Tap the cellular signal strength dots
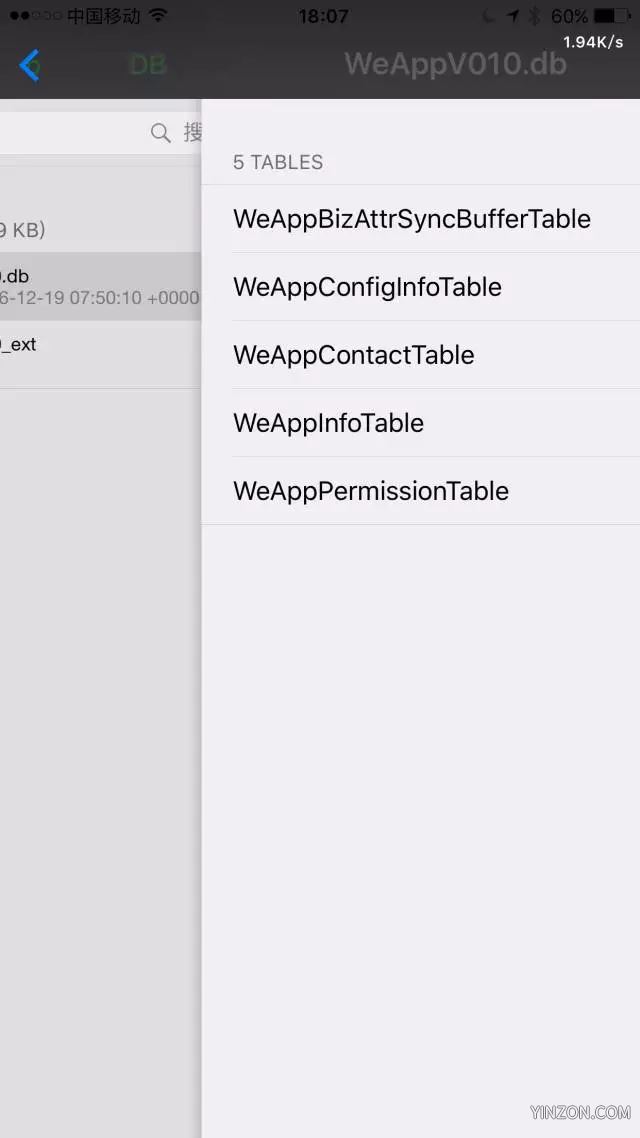 (x=36, y=16)
